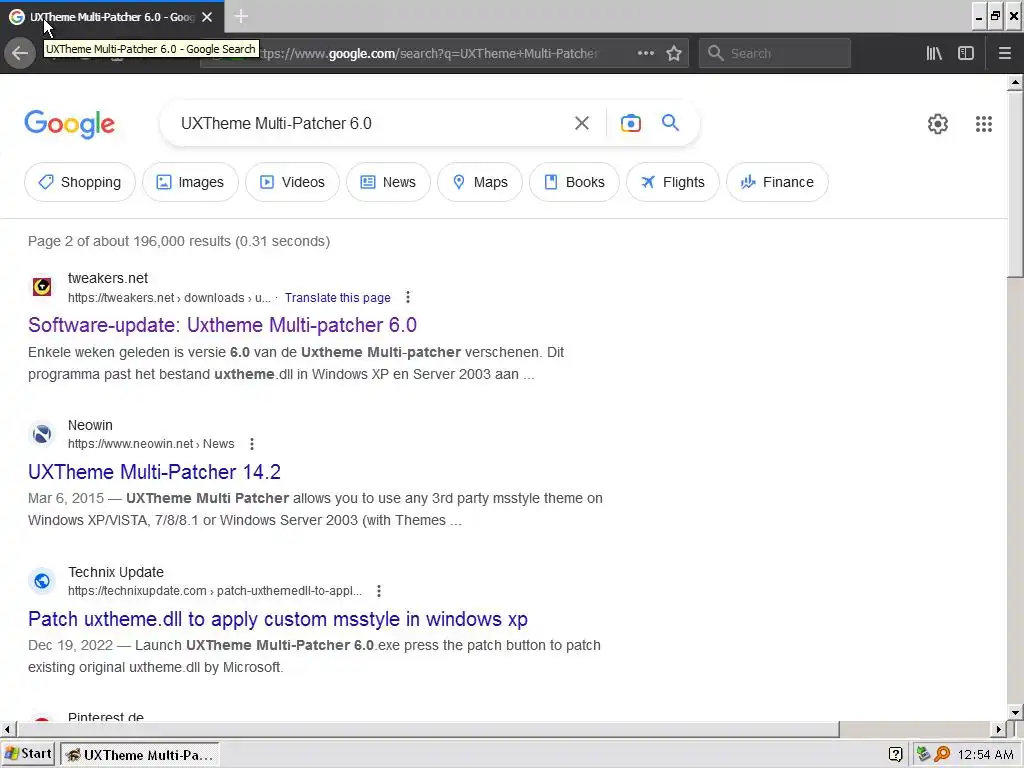1024x768 pixels.
Task: Open page actions three-dot menu in address bar
Action: point(645,53)
